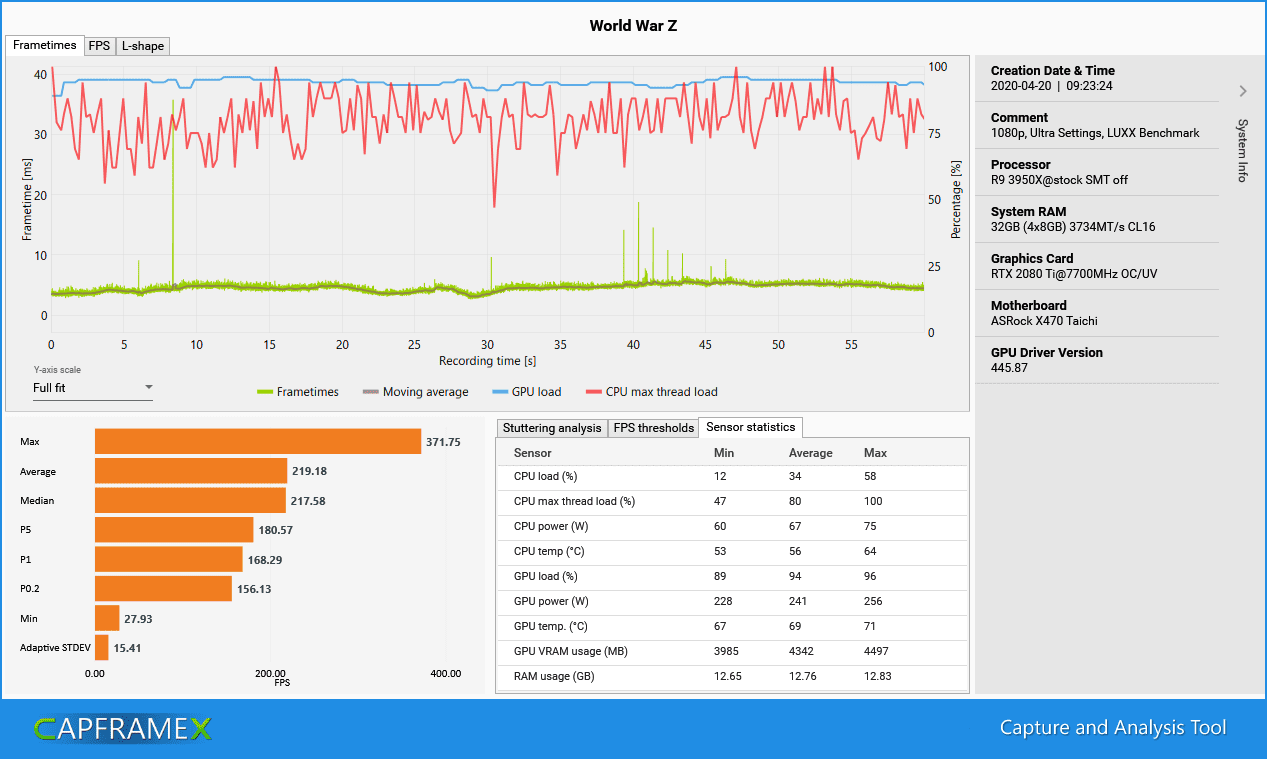
Task: Click the GPU power average value 241
Action: pyautogui.click(x=799, y=602)
